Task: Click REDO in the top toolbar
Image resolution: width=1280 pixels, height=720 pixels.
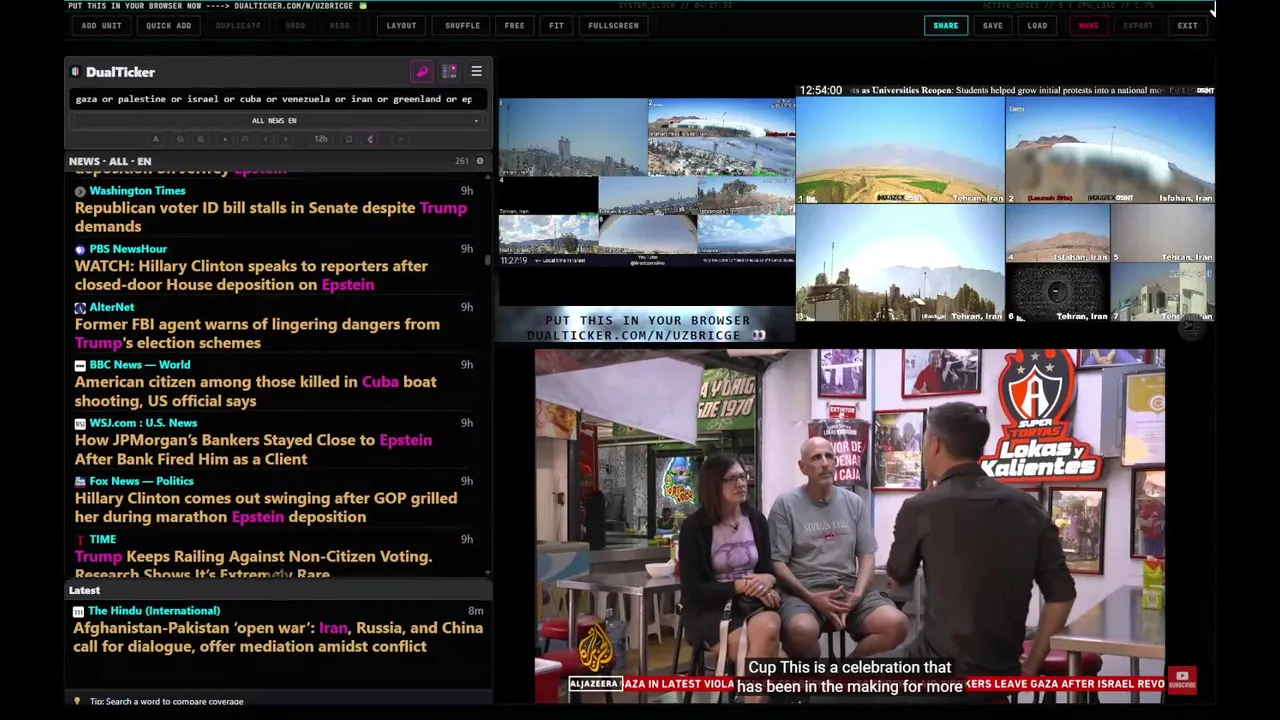Action: 340,25
